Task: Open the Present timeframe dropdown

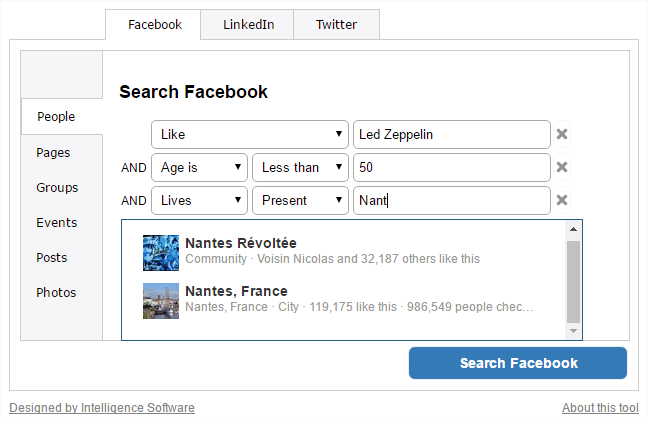Action: coord(300,200)
